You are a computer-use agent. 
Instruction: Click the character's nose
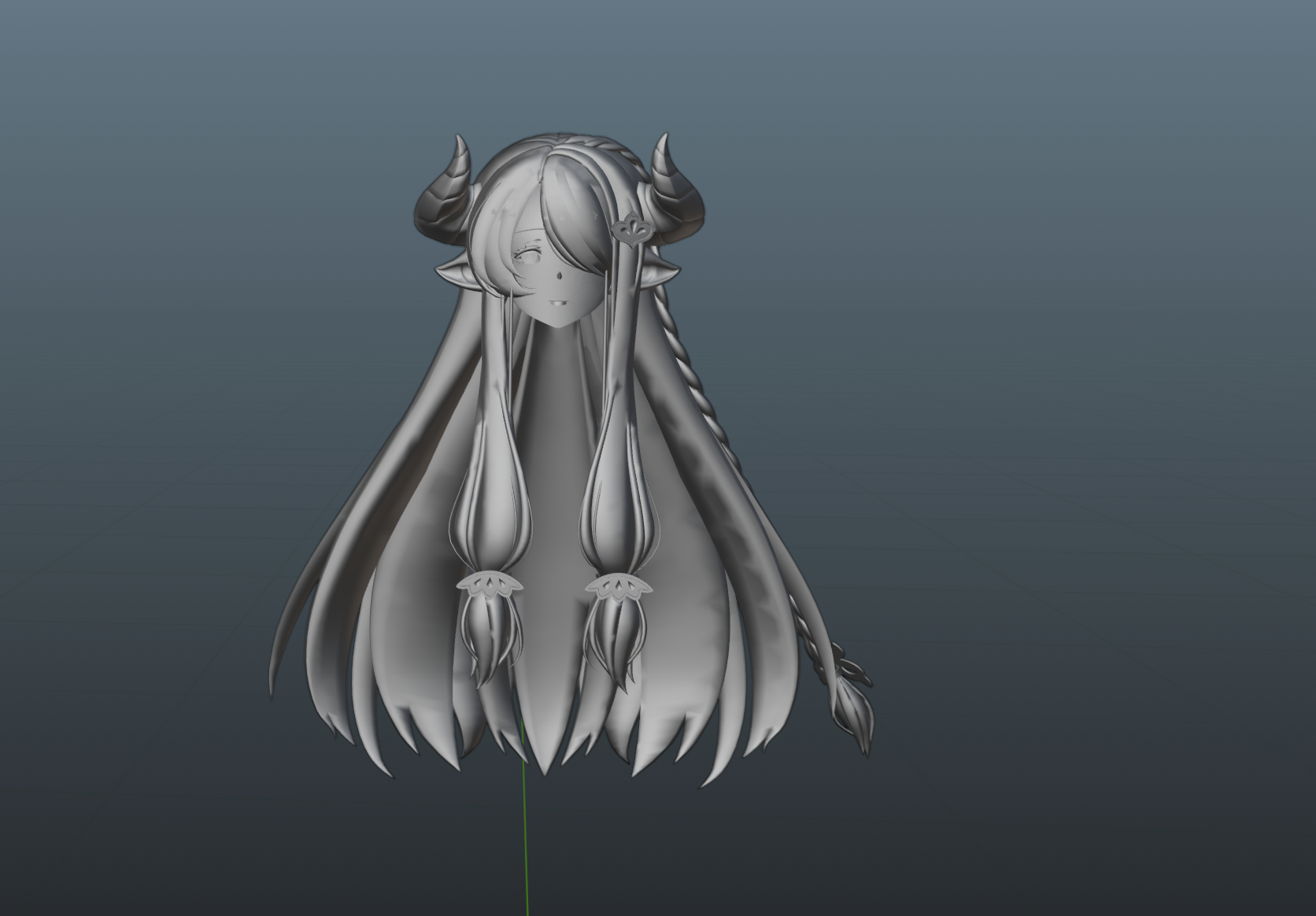(557, 277)
